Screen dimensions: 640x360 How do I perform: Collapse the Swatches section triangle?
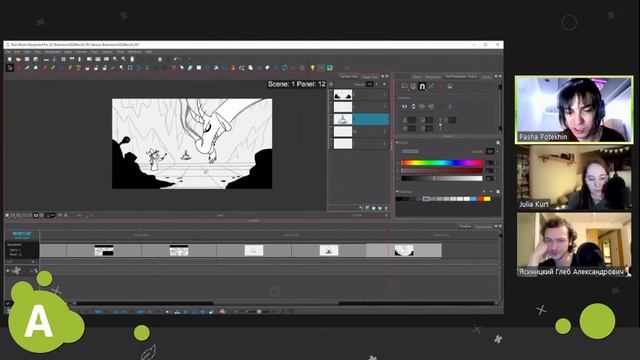tap(397, 191)
